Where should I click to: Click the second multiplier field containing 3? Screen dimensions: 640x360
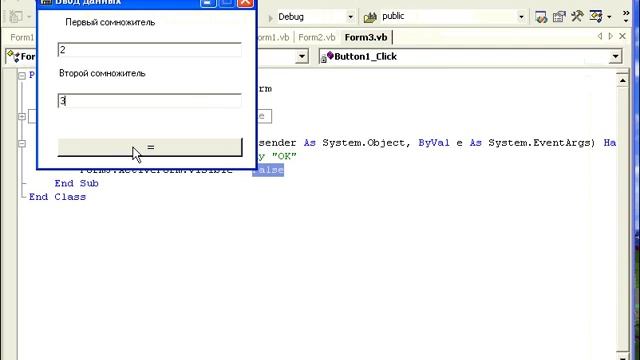click(x=149, y=101)
